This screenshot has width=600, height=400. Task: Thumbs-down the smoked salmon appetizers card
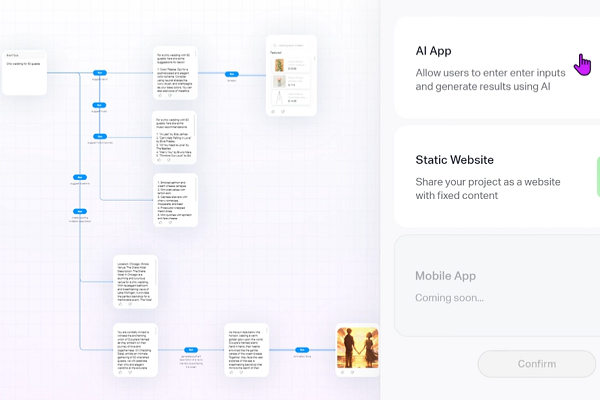tap(170, 222)
